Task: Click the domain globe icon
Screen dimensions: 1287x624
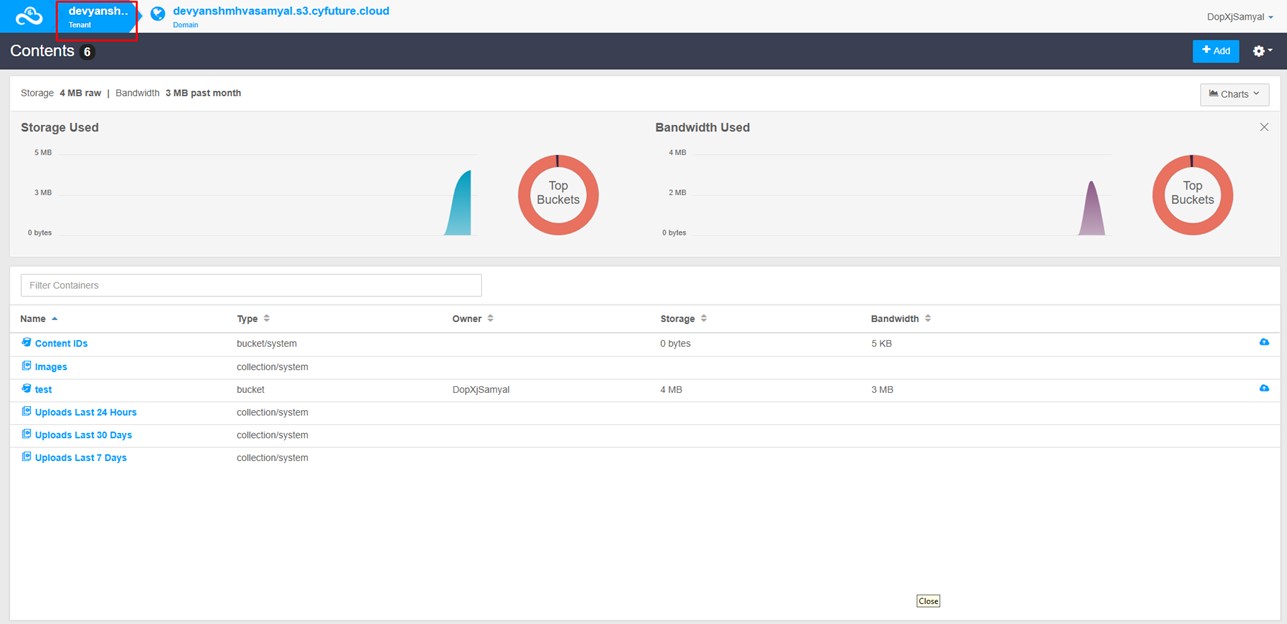Action: [158, 14]
